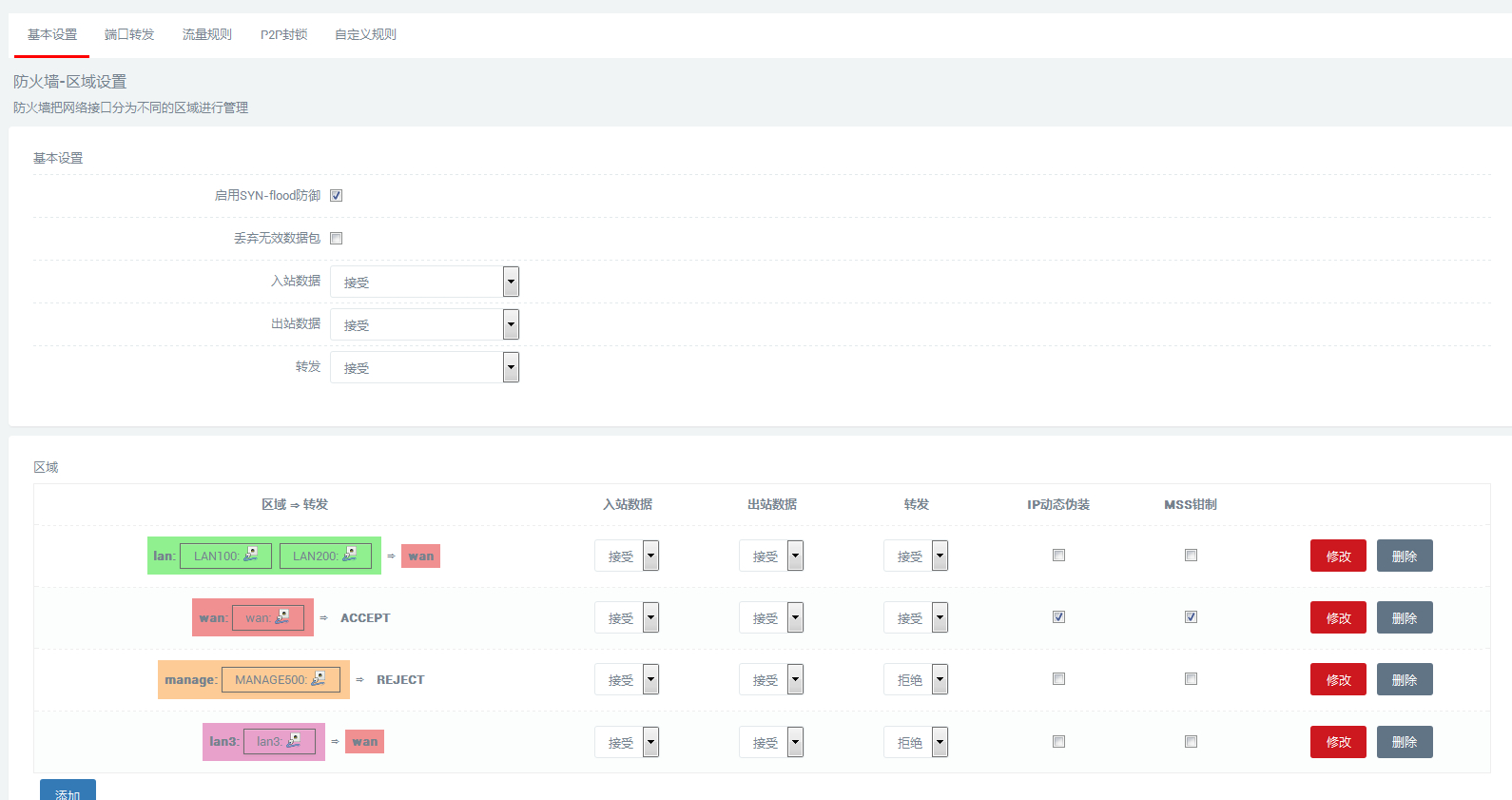The image size is (1512, 800).
Task: Open the global 出站数据 dropdown
Action: pyautogui.click(x=424, y=324)
